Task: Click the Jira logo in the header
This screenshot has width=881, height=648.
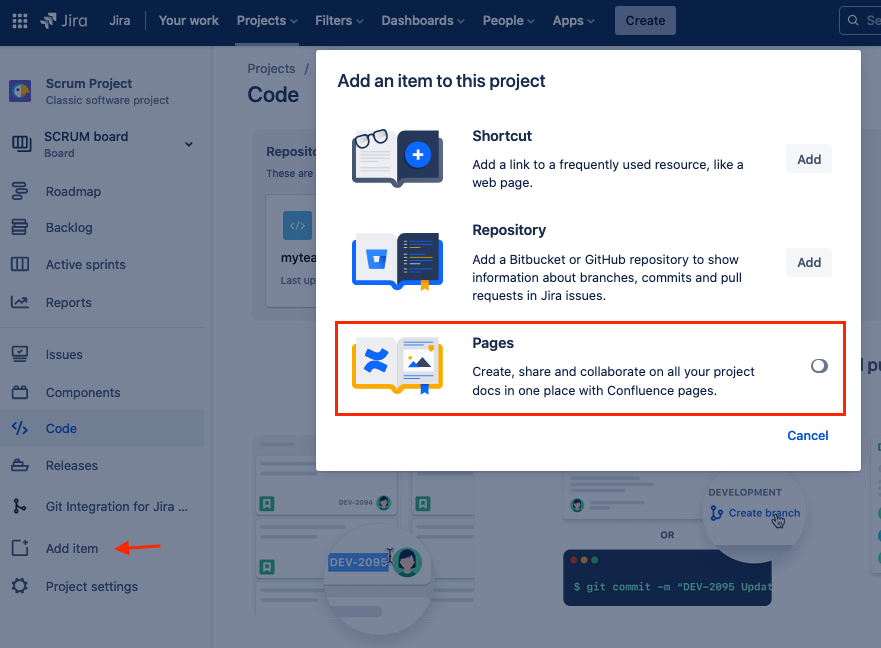Action: pos(63,21)
